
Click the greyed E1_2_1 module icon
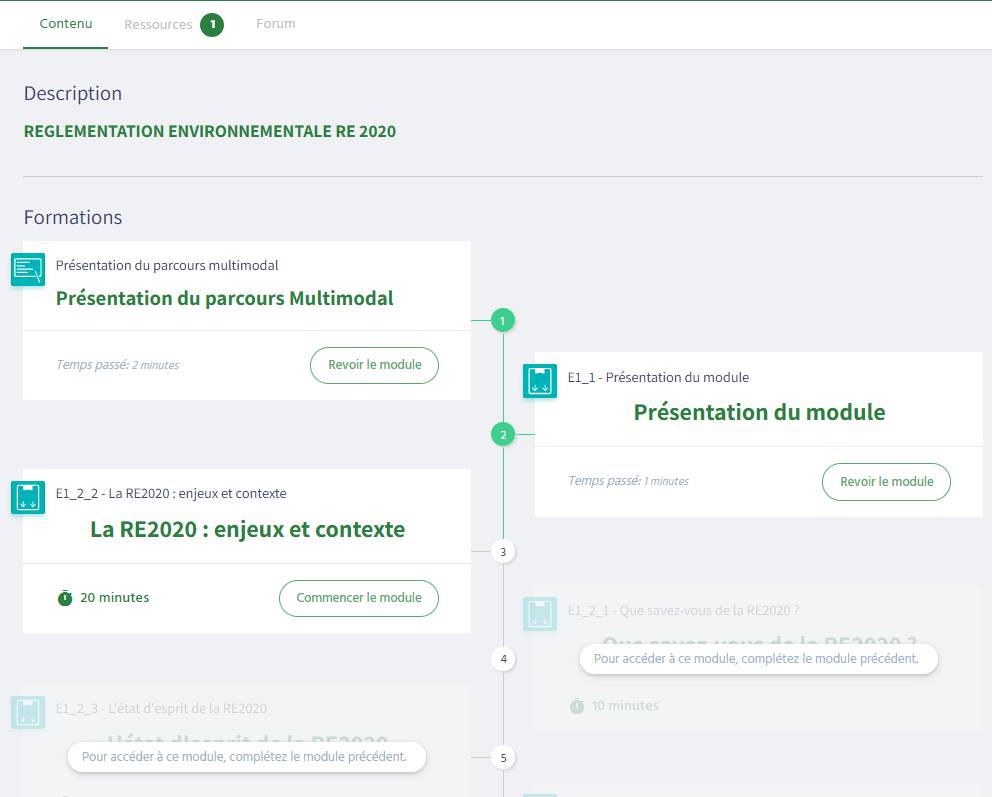[x=540, y=613]
